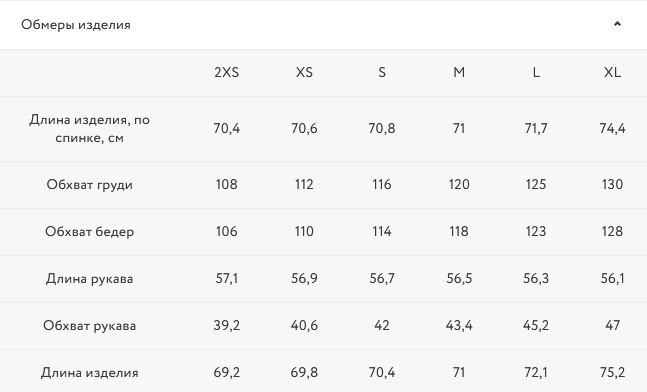Image resolution: width=647 pixels, height=392 pixels.
Task: Click the bottom Длина изделия row label
Action: (x=90, y=373)
